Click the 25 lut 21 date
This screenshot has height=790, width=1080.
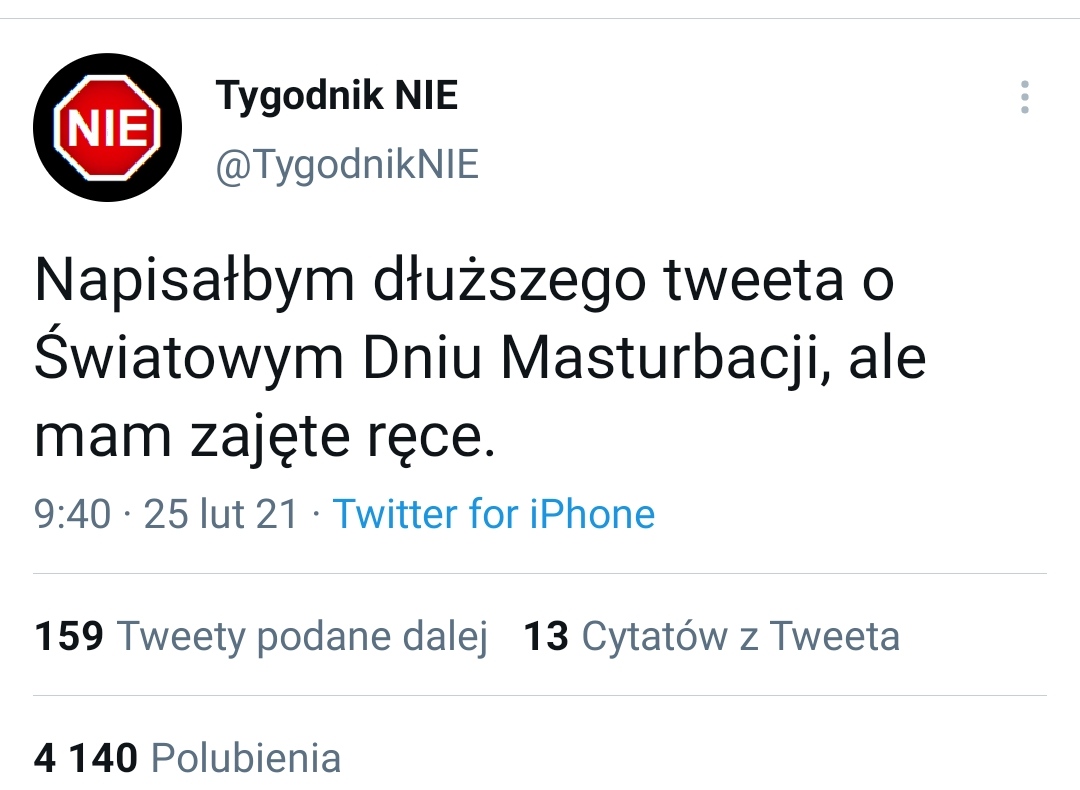221,514
